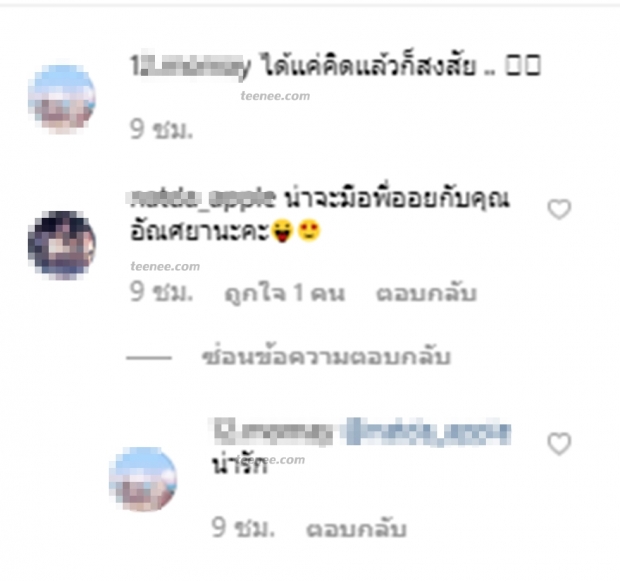
Task: Collapse replies via ซ่อนข้อความตอบกลับ
Action: [326, 357]
